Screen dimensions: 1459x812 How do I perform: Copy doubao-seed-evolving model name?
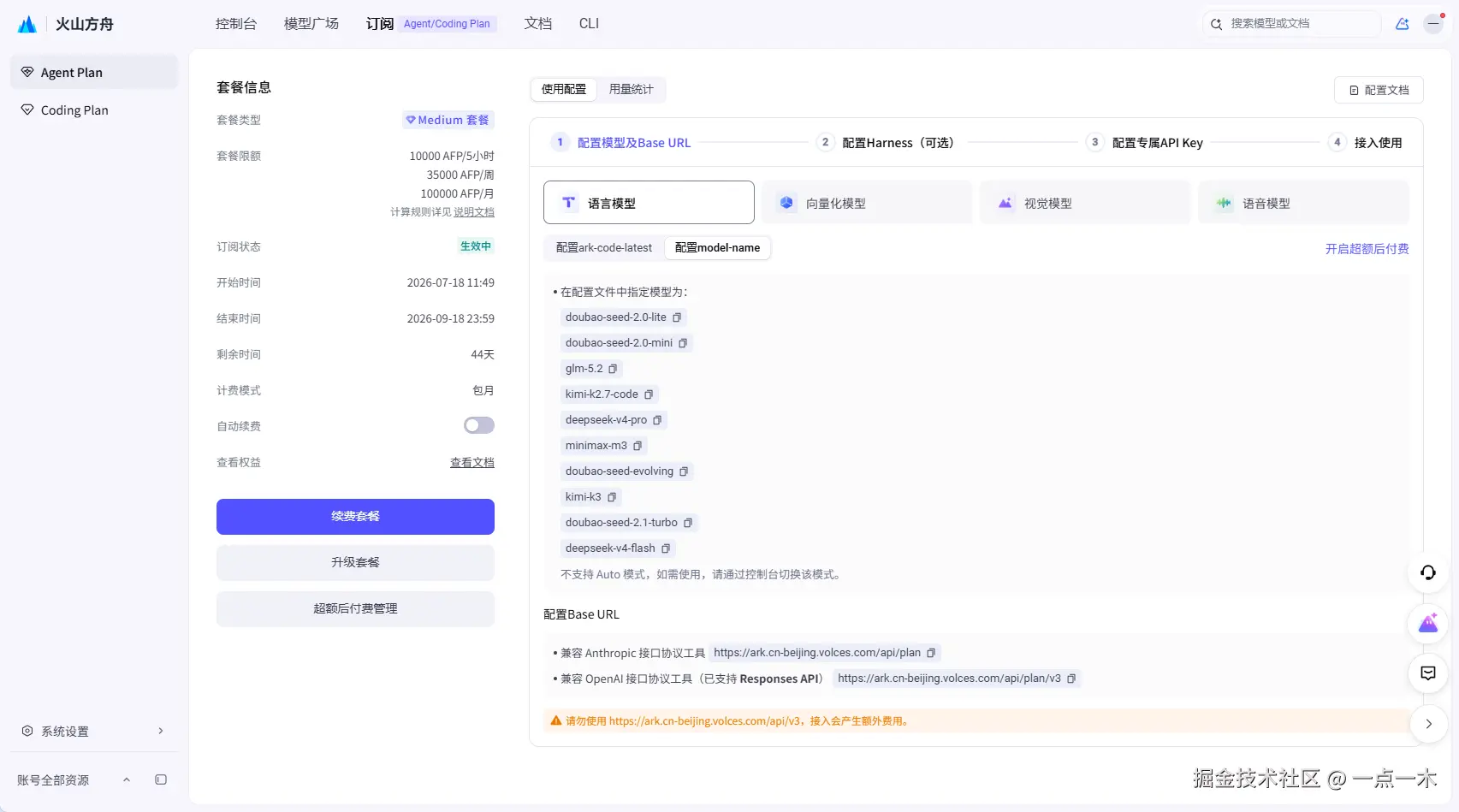click(x=684, y=471)
